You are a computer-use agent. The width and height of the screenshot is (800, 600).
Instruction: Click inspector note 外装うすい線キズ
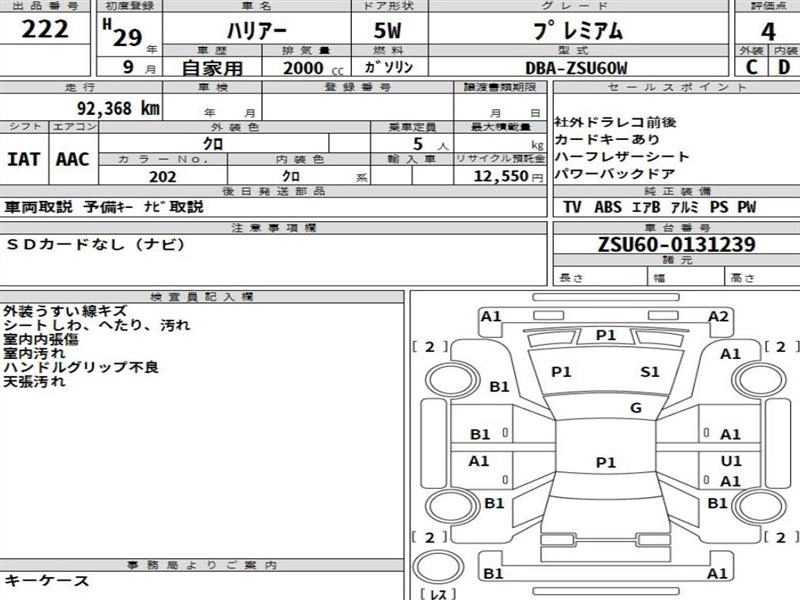[65, 311]
